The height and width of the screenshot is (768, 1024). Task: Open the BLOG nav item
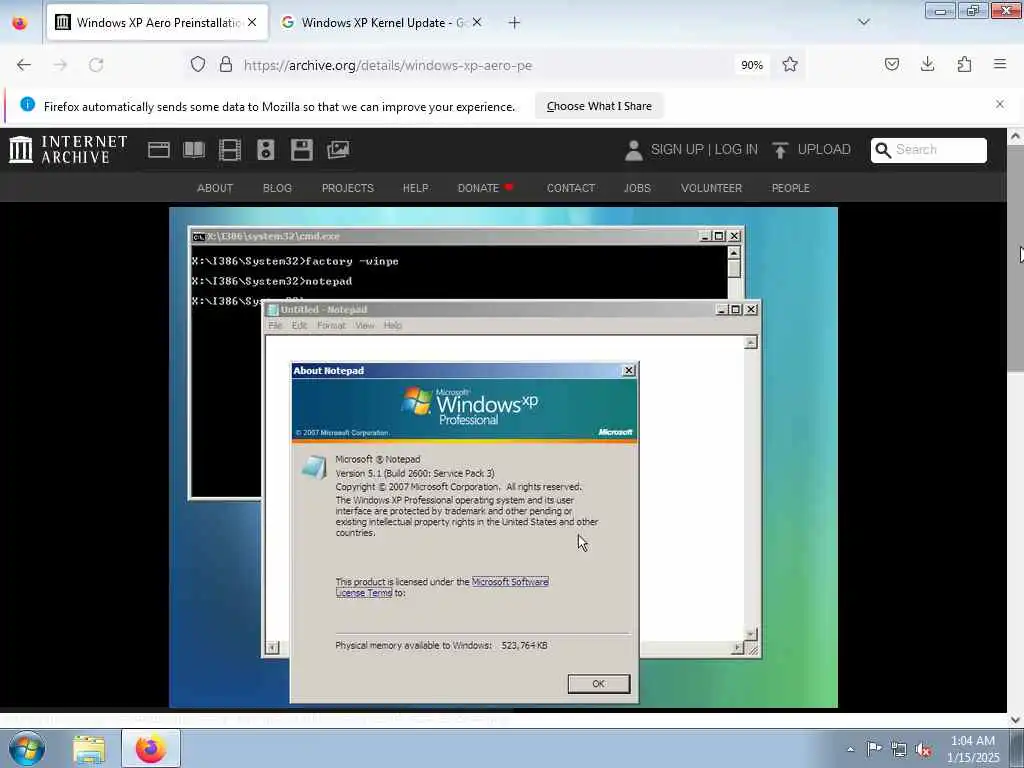(x=277, y=188)
